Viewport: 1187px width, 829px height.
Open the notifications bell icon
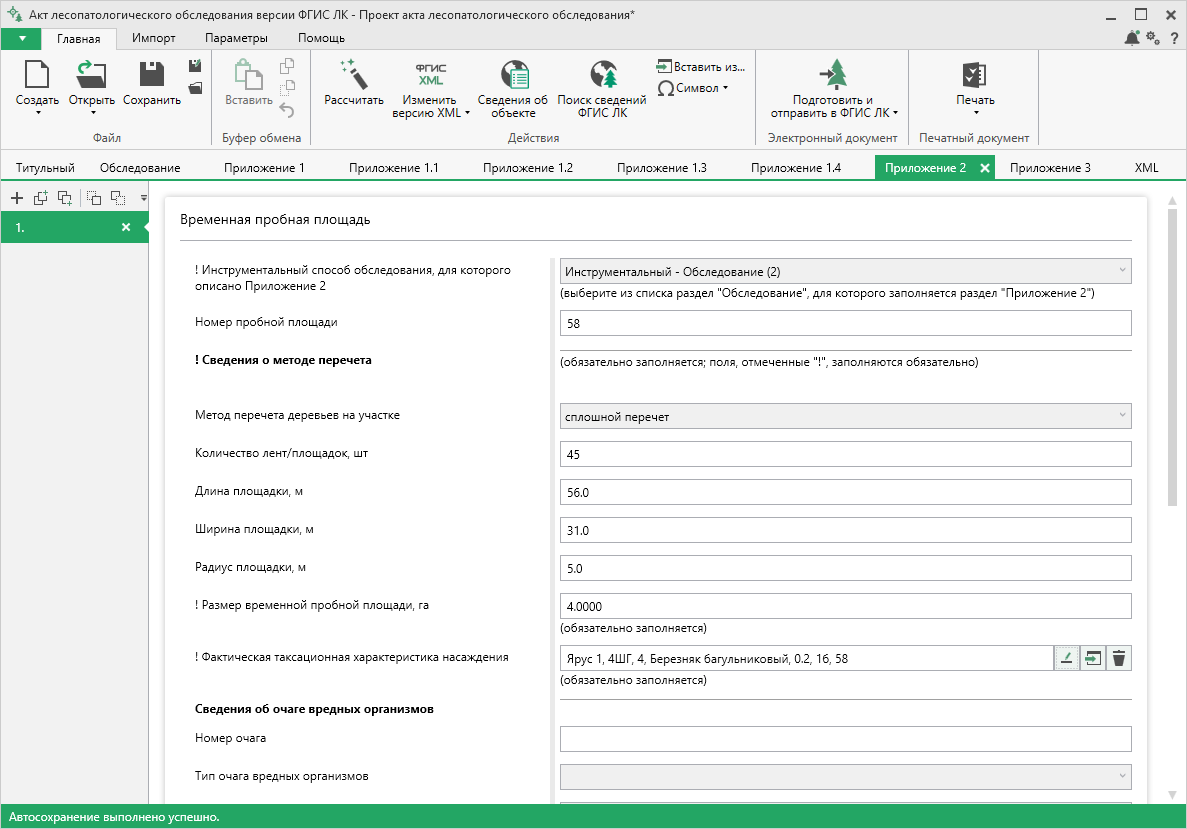(1132, 38)
